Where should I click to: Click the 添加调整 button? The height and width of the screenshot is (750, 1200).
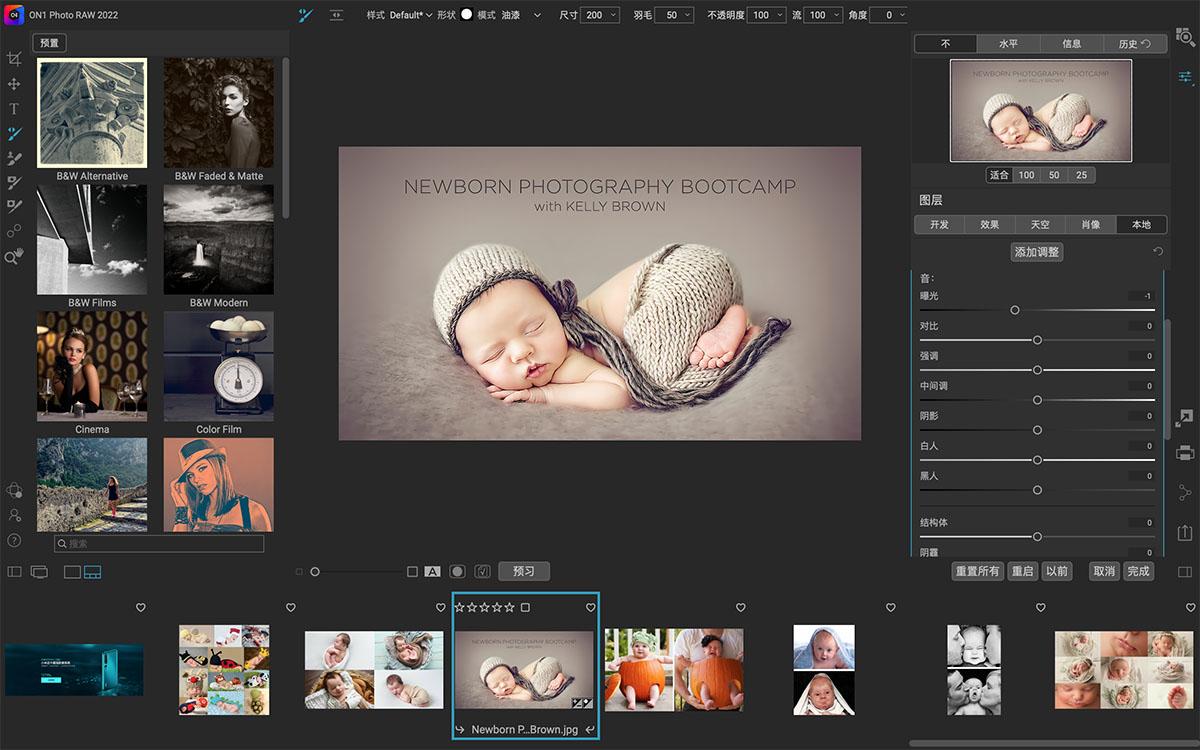point(1037,251)
